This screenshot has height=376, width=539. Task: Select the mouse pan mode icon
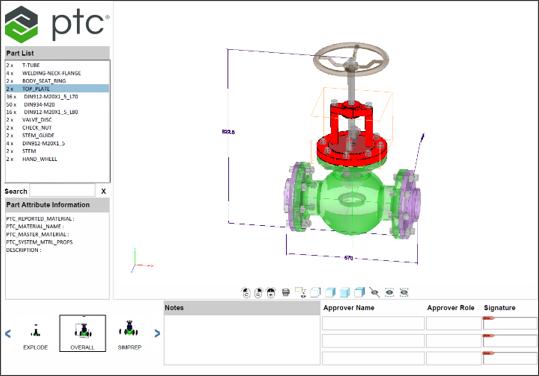[x=271, y=292]
